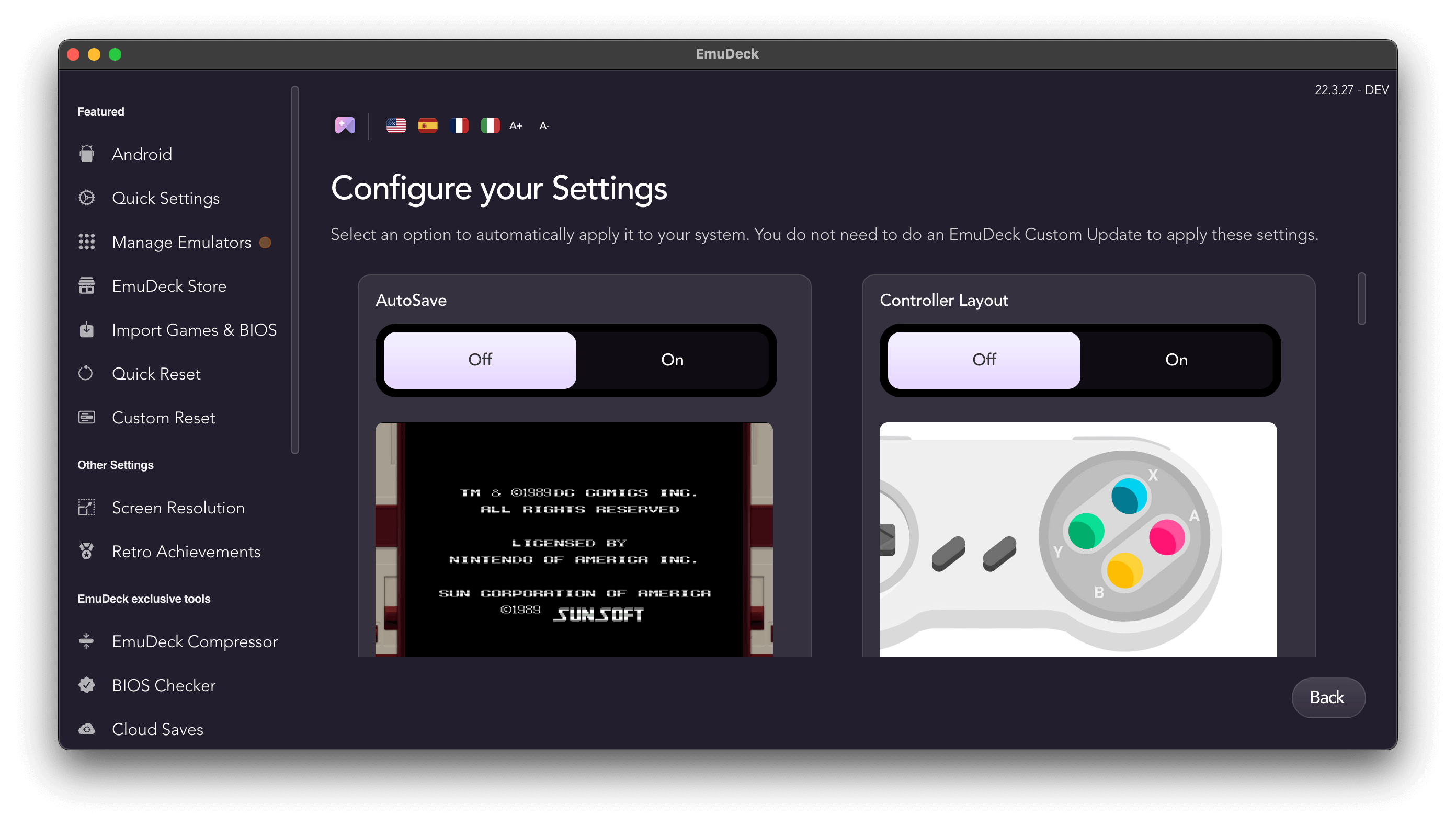This screenshot has height=827, width=1456.
Task: Click the Controller Layout card title
Action: tap(943, 300)
